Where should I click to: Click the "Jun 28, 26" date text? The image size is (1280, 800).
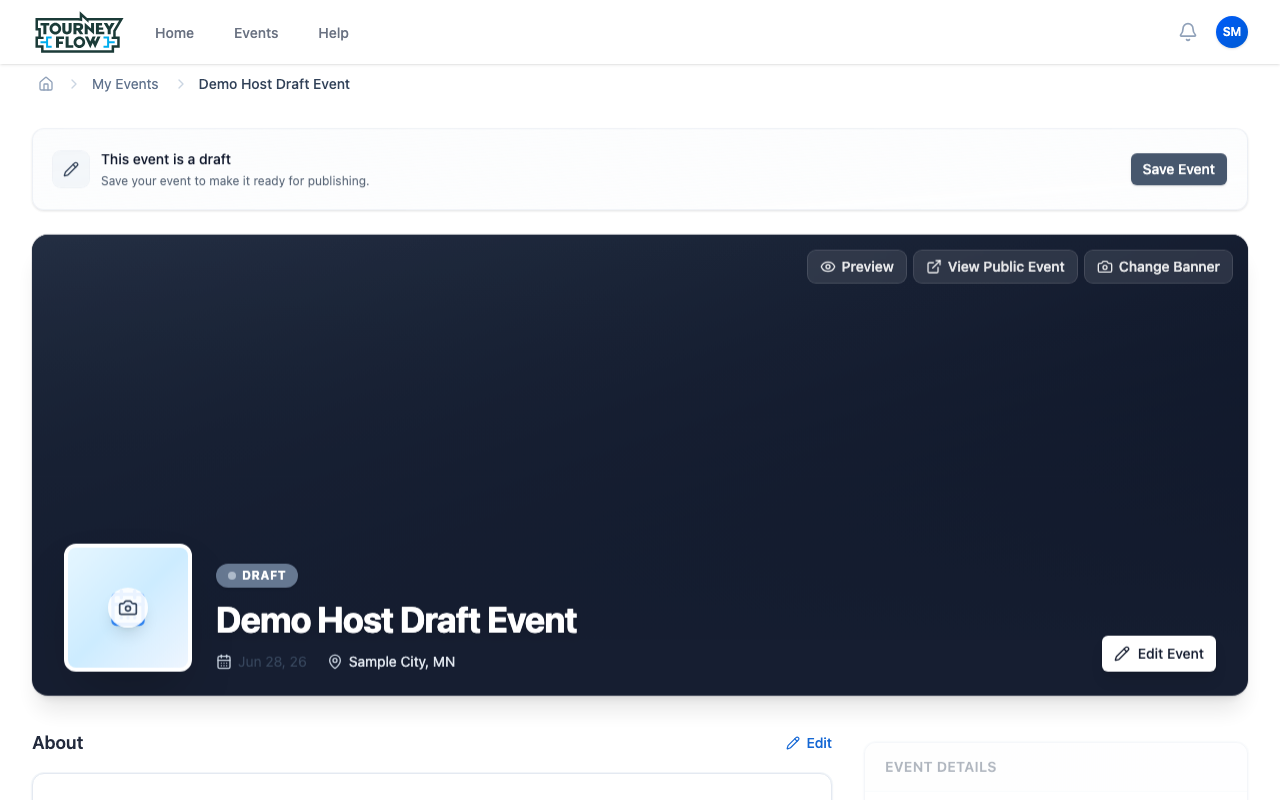click(272, 662)
